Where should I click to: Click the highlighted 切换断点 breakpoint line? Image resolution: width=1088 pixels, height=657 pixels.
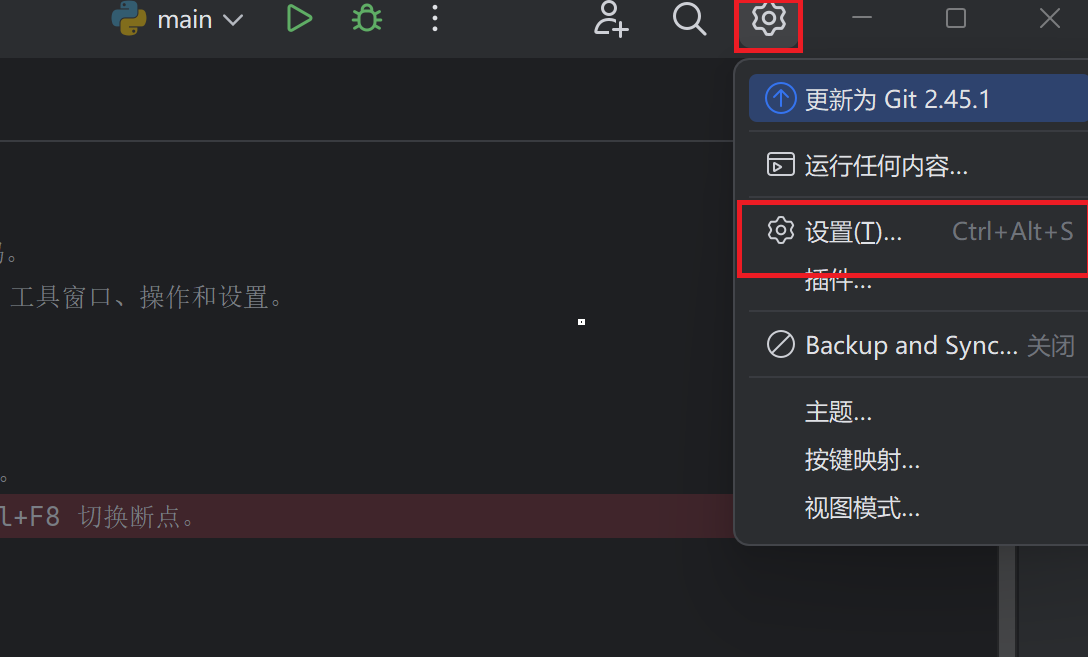coord(366,516)
